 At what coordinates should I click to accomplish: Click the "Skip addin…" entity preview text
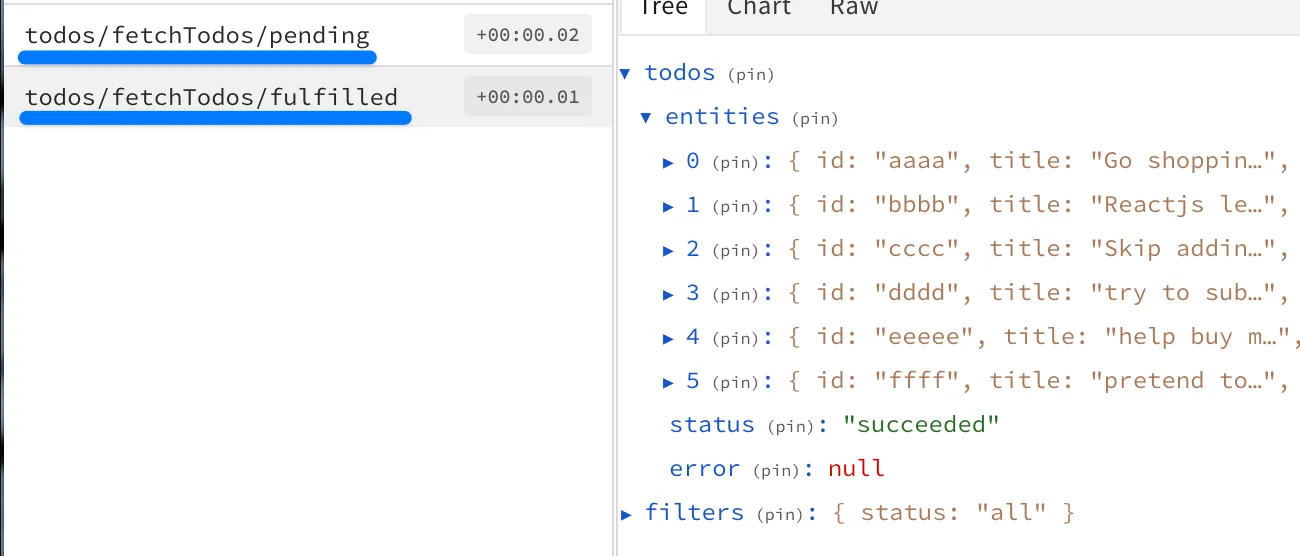(x=1184, y=249)
